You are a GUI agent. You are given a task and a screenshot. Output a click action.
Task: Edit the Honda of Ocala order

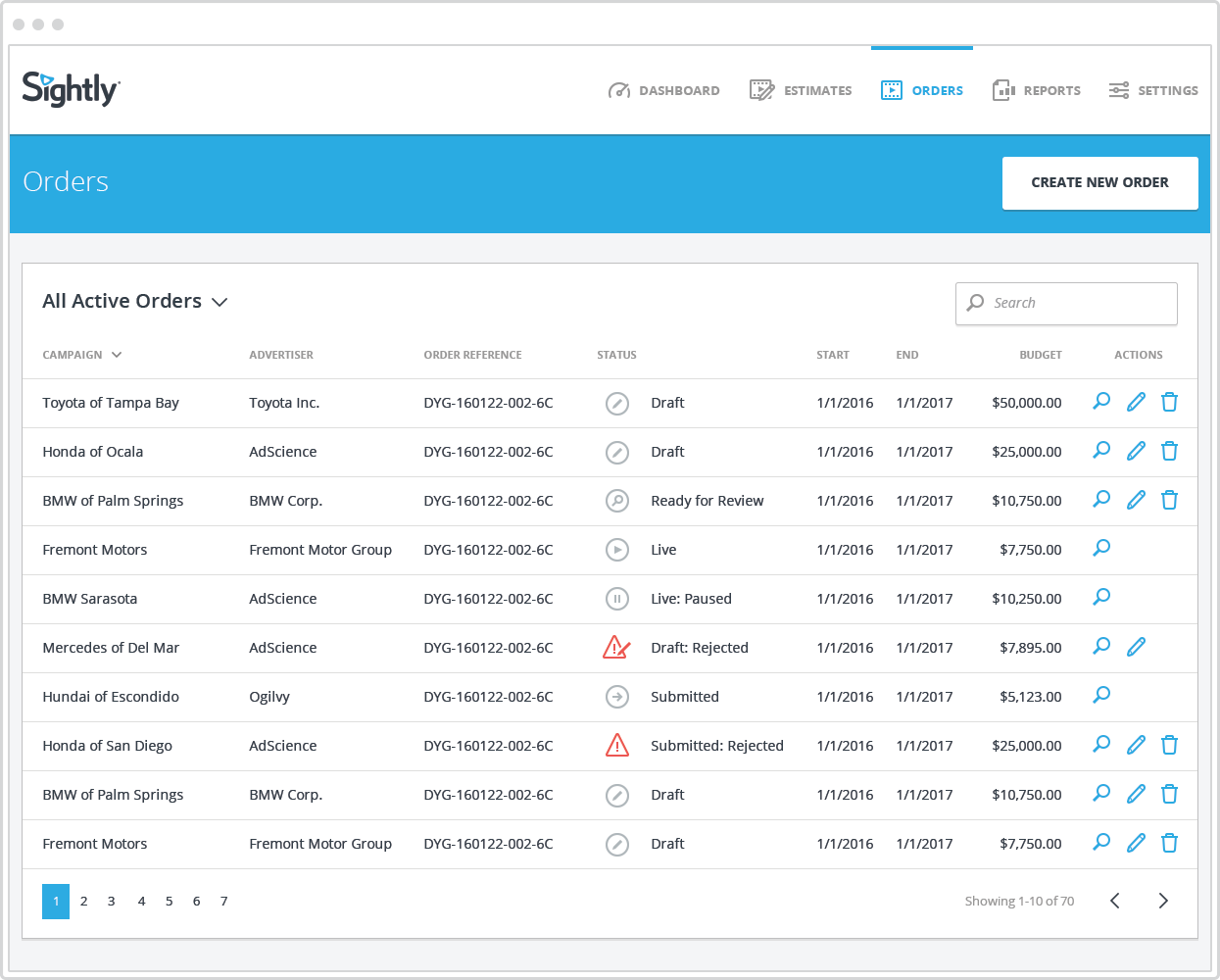(1136, 451)
